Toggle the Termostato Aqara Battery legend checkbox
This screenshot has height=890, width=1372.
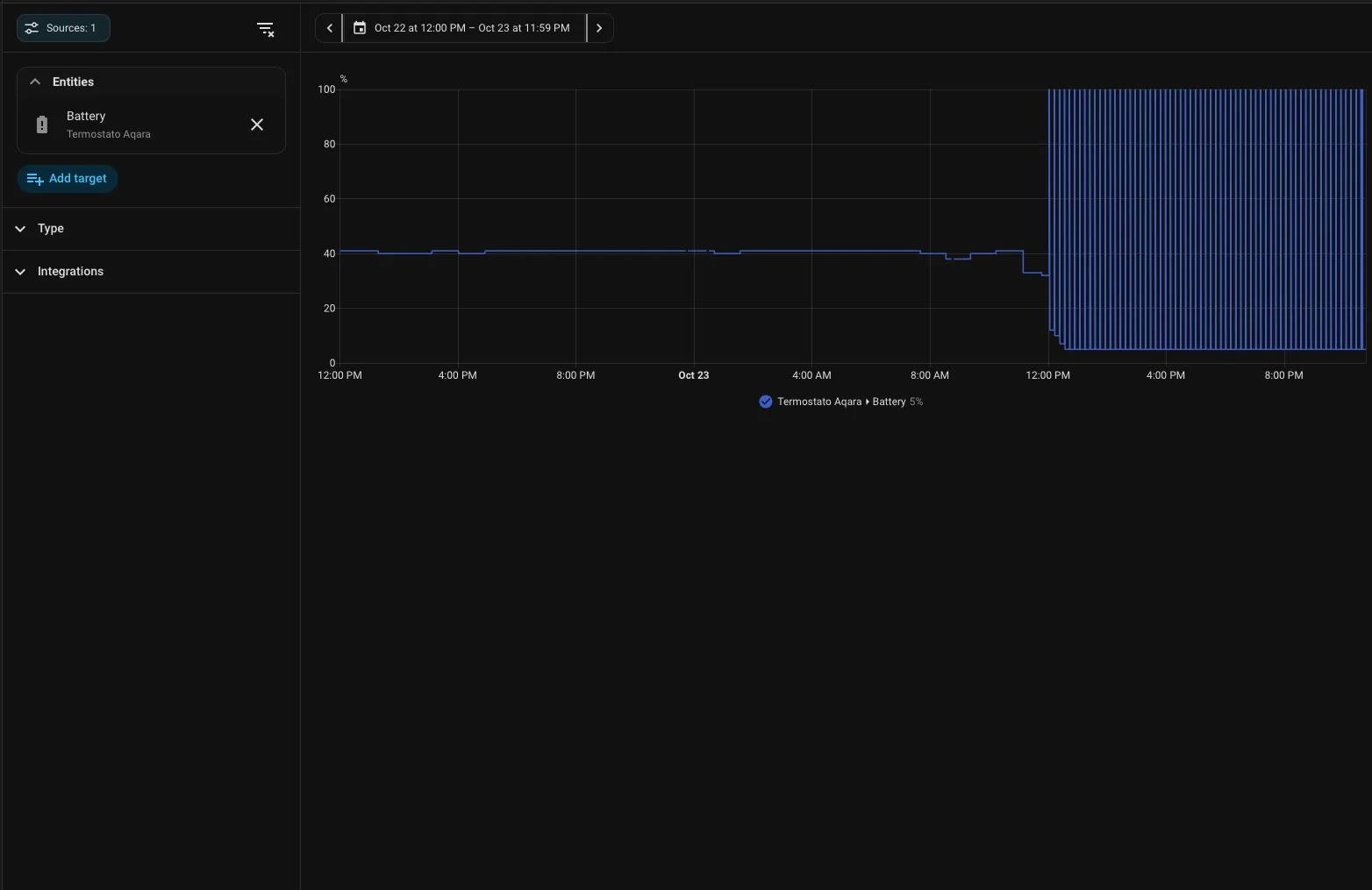[766, 402]
